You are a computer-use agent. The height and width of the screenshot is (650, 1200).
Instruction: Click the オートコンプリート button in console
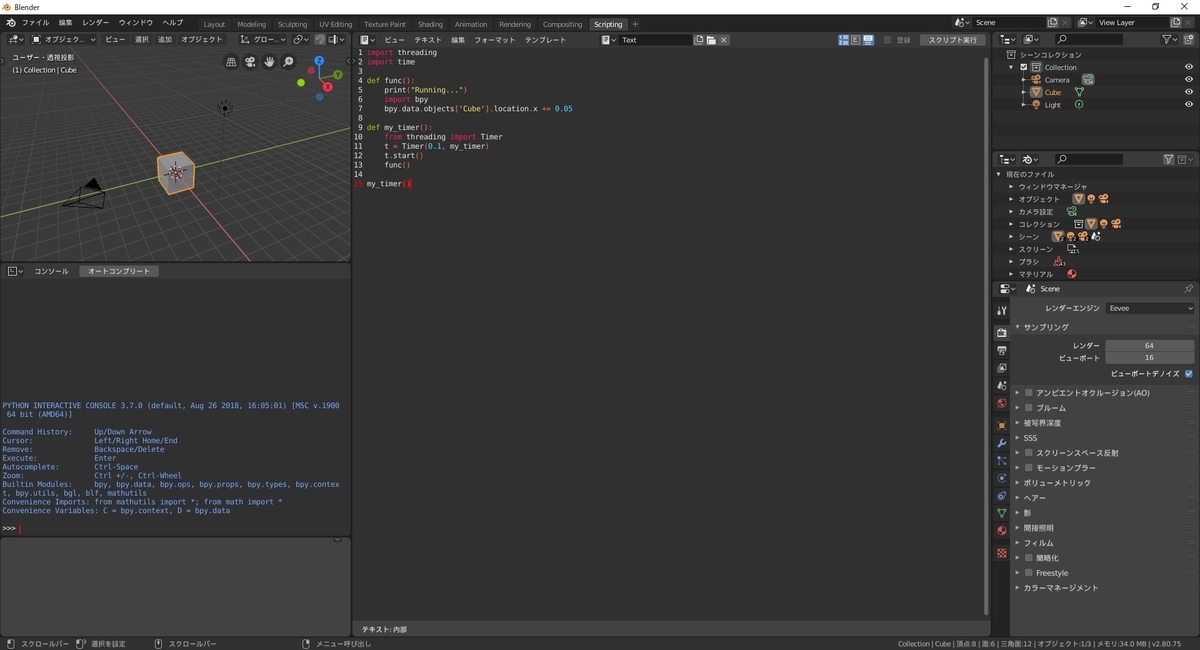point(119,271)
